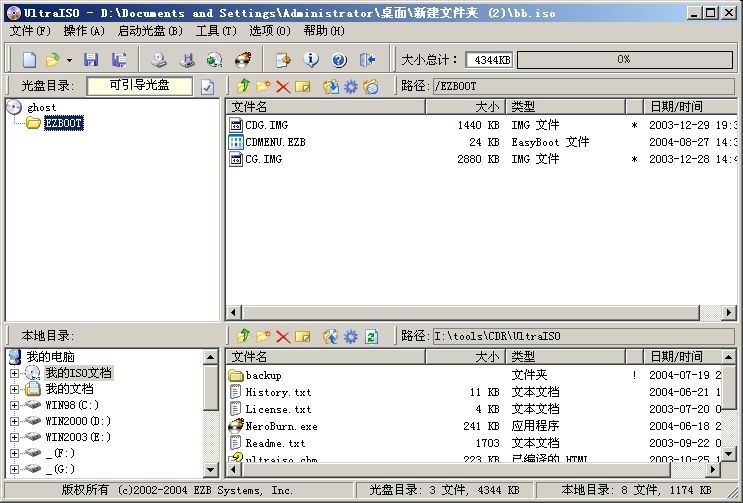Viewport: 743px width, 503px height.
Task: Select 我的电脑 in local tree
Action: point(50,357)
